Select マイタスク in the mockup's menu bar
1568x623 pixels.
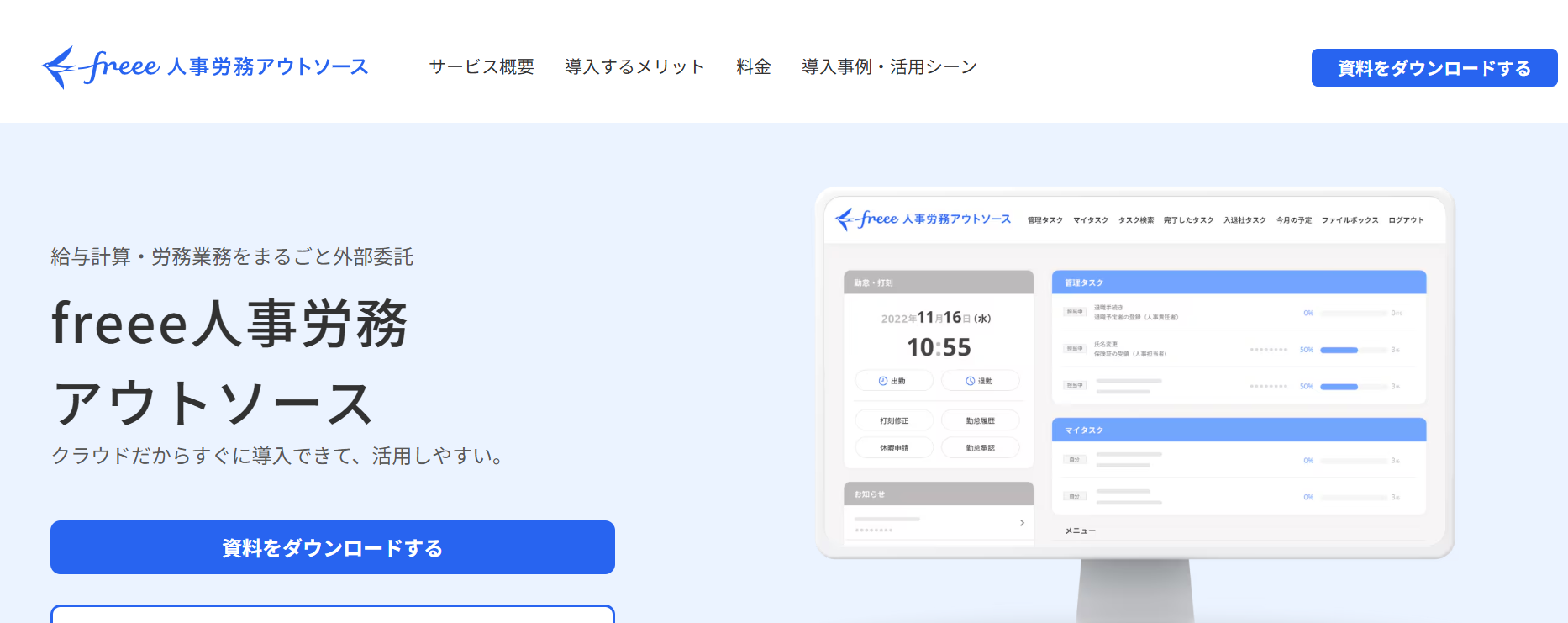point(1091,220)
